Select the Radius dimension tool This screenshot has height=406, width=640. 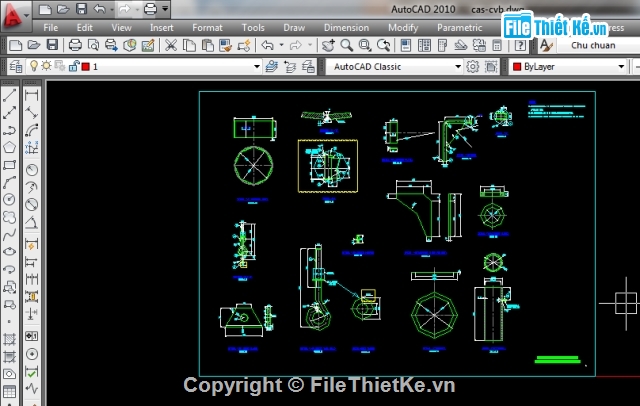tap(31, 169)
